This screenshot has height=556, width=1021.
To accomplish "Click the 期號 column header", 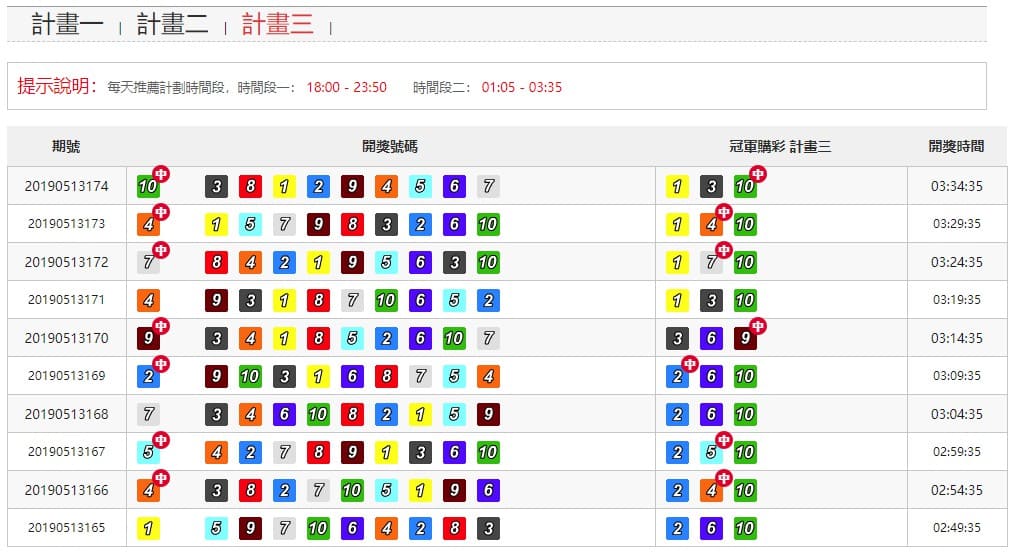I will click(x=66, y=146).
